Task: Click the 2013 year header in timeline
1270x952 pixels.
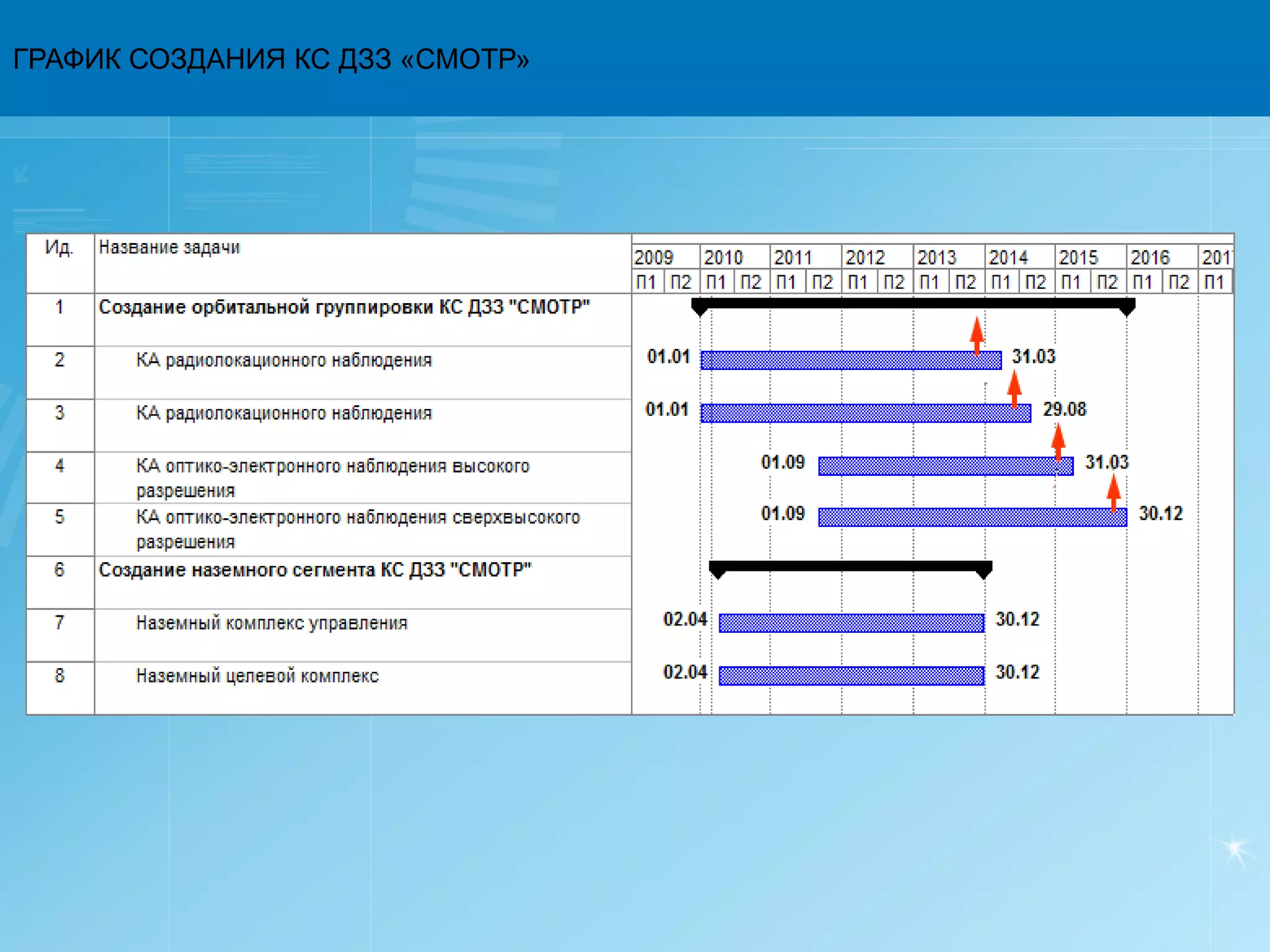Action: click(x=936, y=257)
